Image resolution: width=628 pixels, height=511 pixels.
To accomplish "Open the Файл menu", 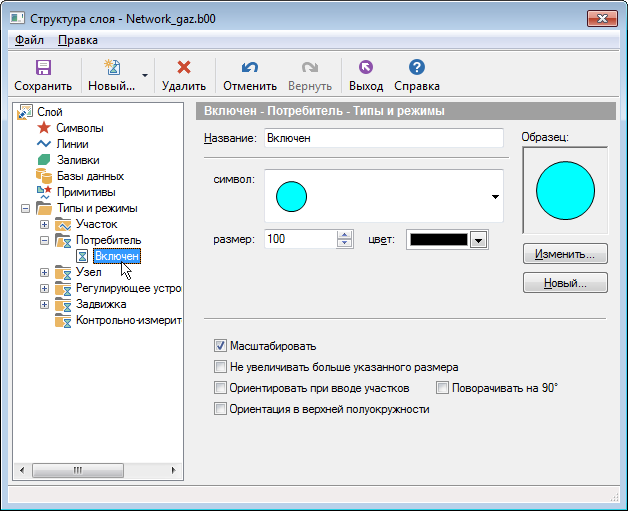I will point(29,40).
